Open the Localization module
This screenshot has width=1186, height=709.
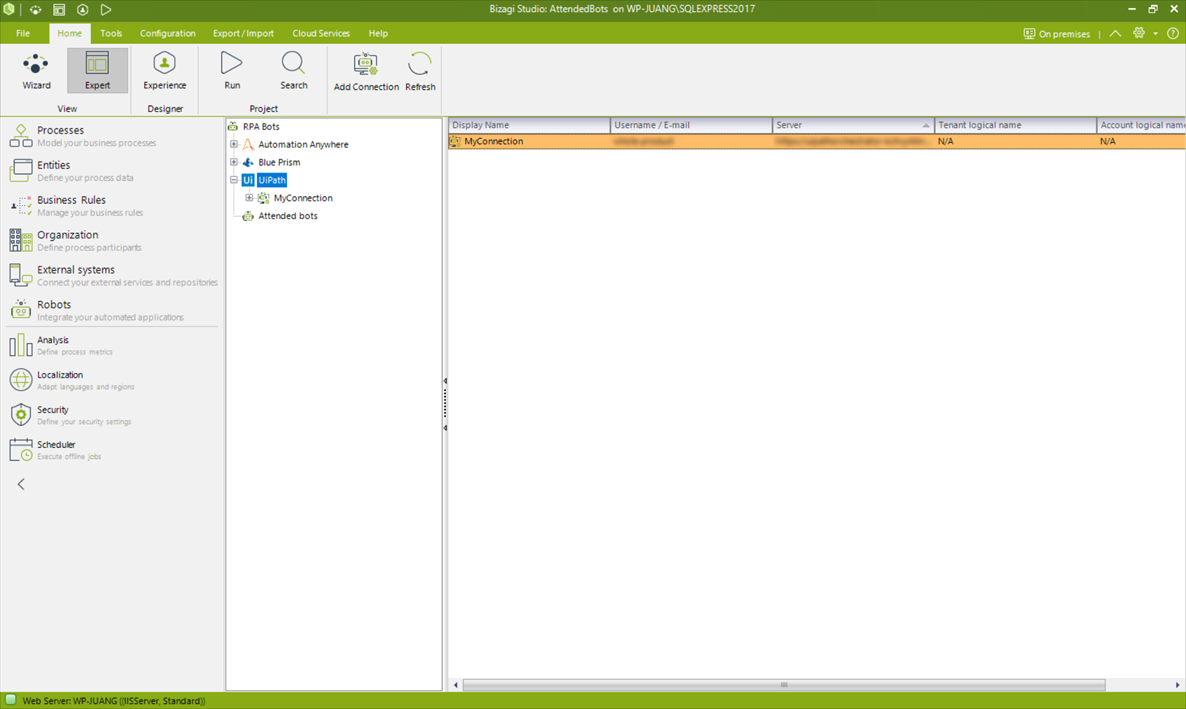[112, 380]
